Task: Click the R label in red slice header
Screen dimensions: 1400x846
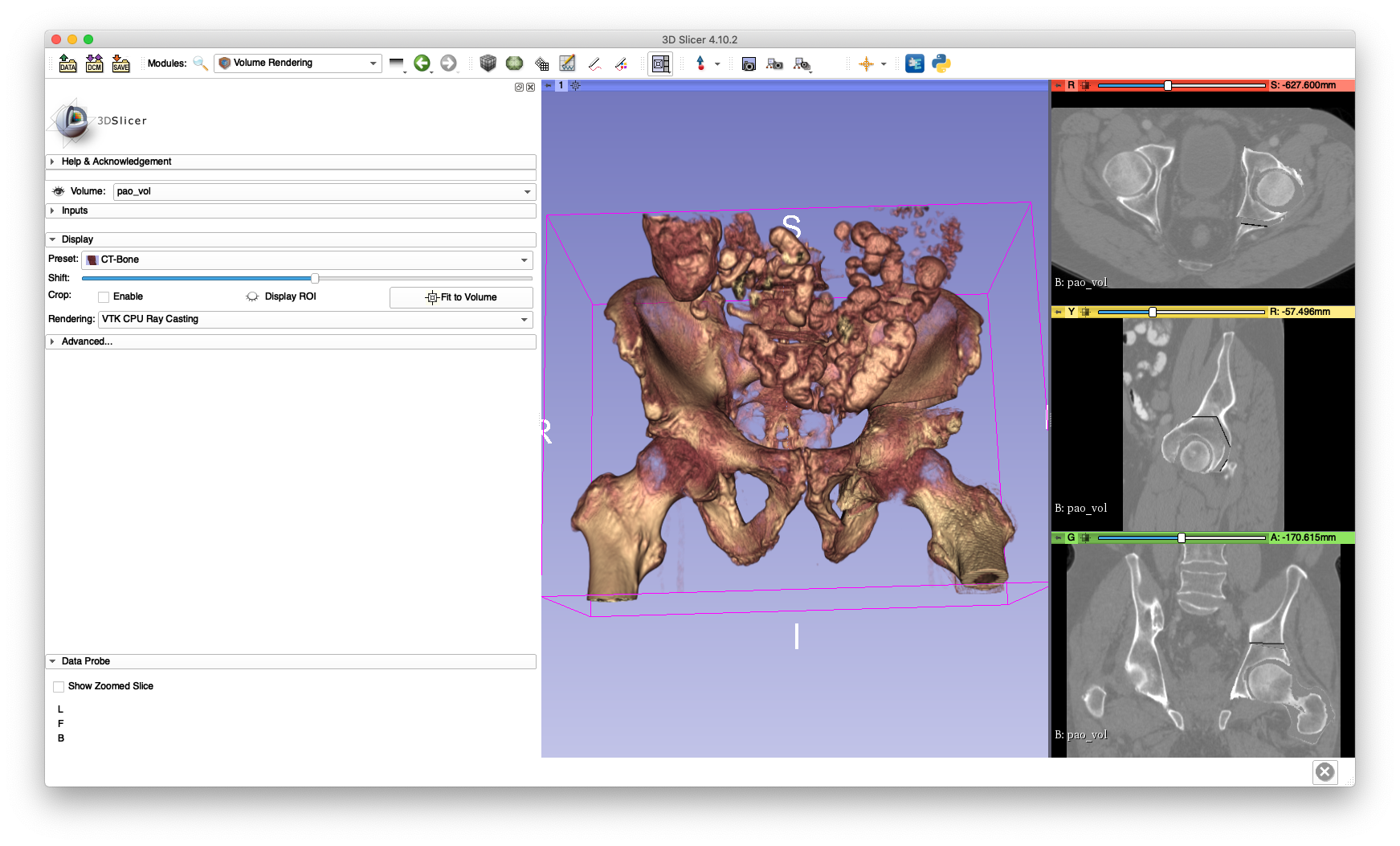Action: point(1071,85)
